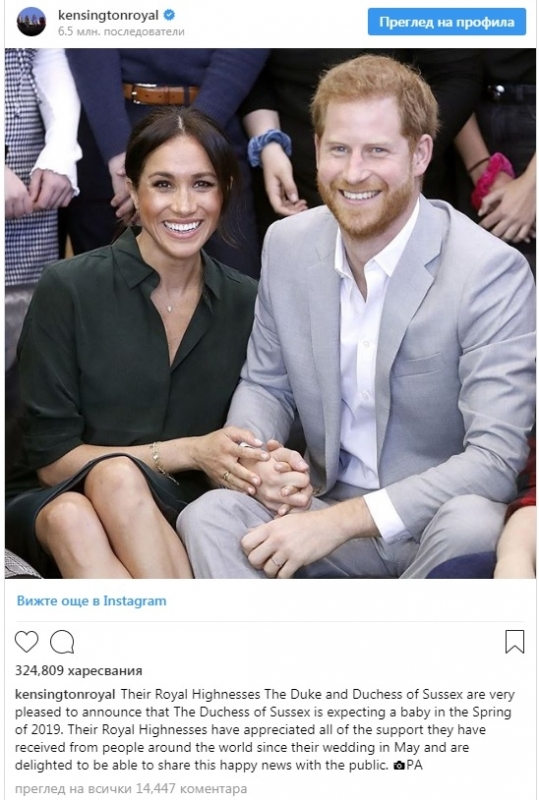539x800 pixels.
Task: Save post with bookmark icon
Action: point(514,642)
